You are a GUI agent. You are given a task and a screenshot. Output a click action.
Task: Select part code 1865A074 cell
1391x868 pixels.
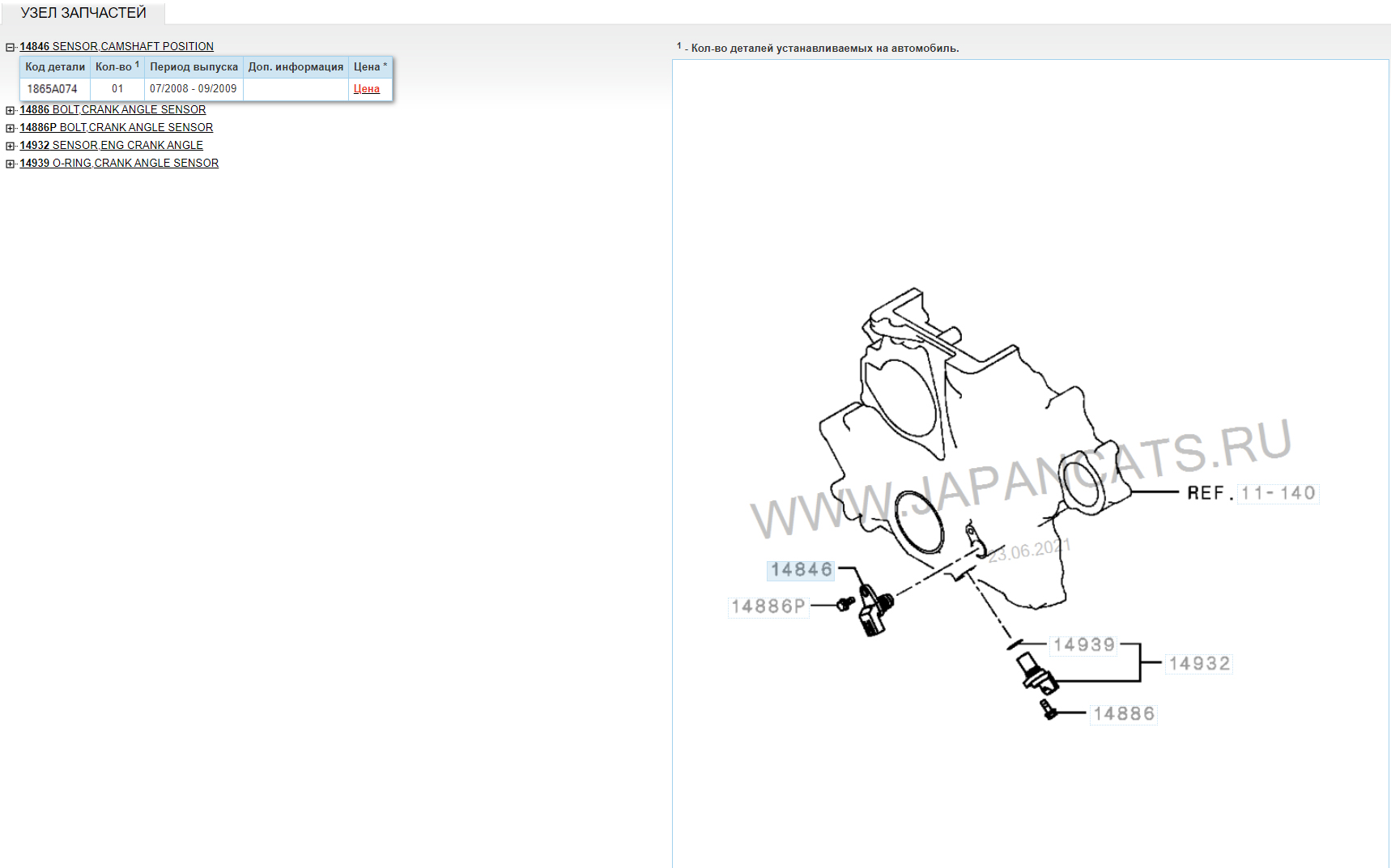click(x=55, y=89)
